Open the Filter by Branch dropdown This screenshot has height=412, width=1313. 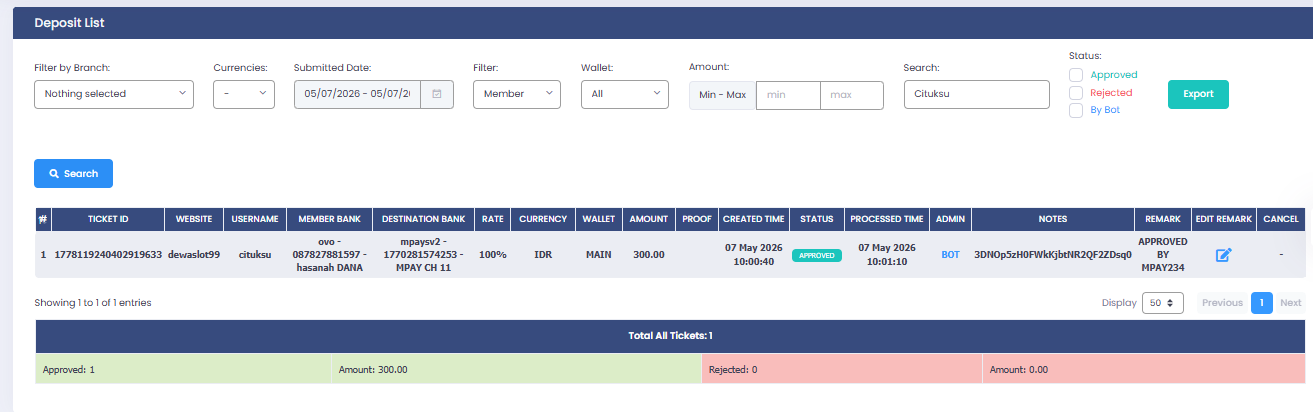click(x=114, y=94)
